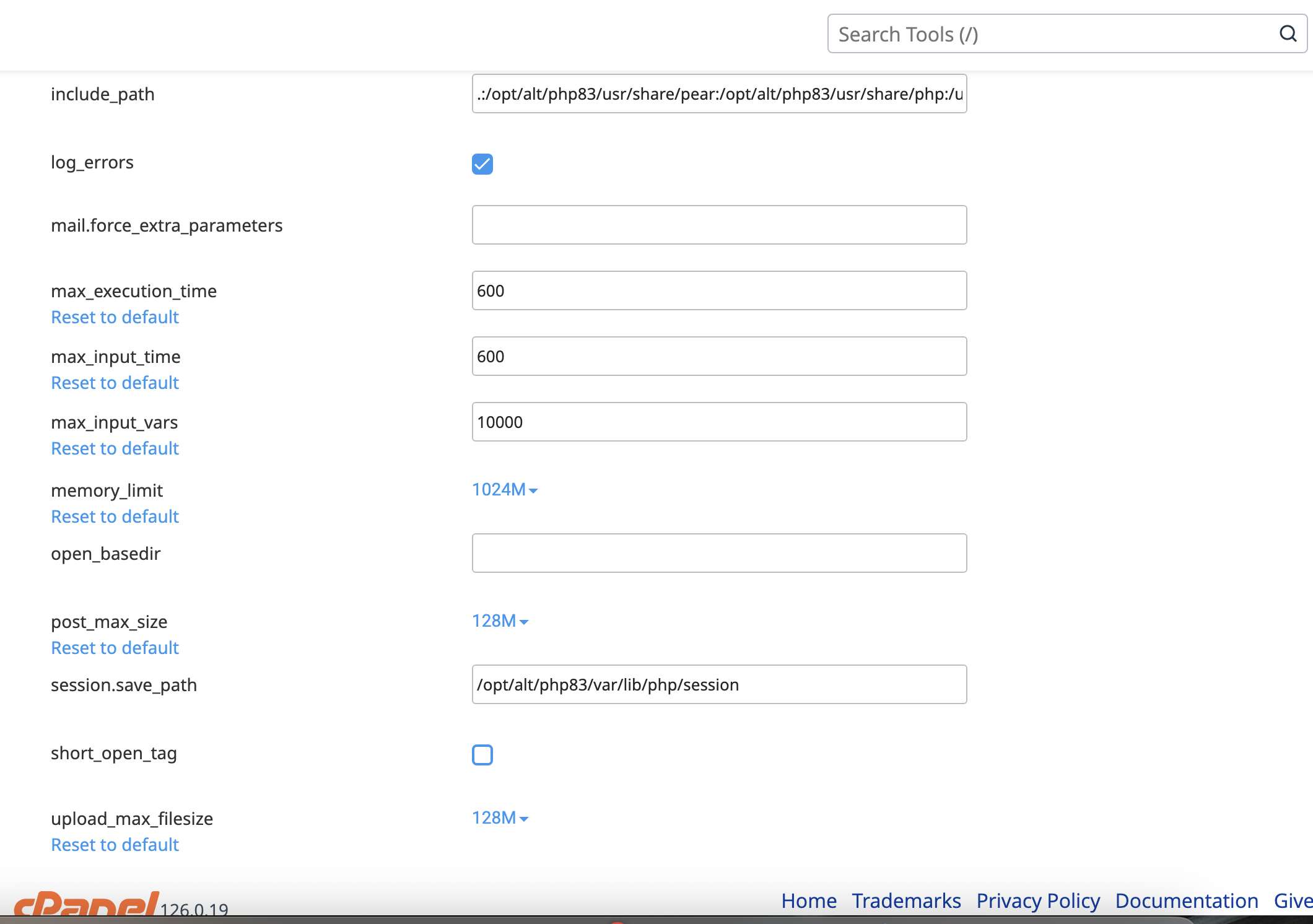Focus the Search Tools field

pos(1053,34)
